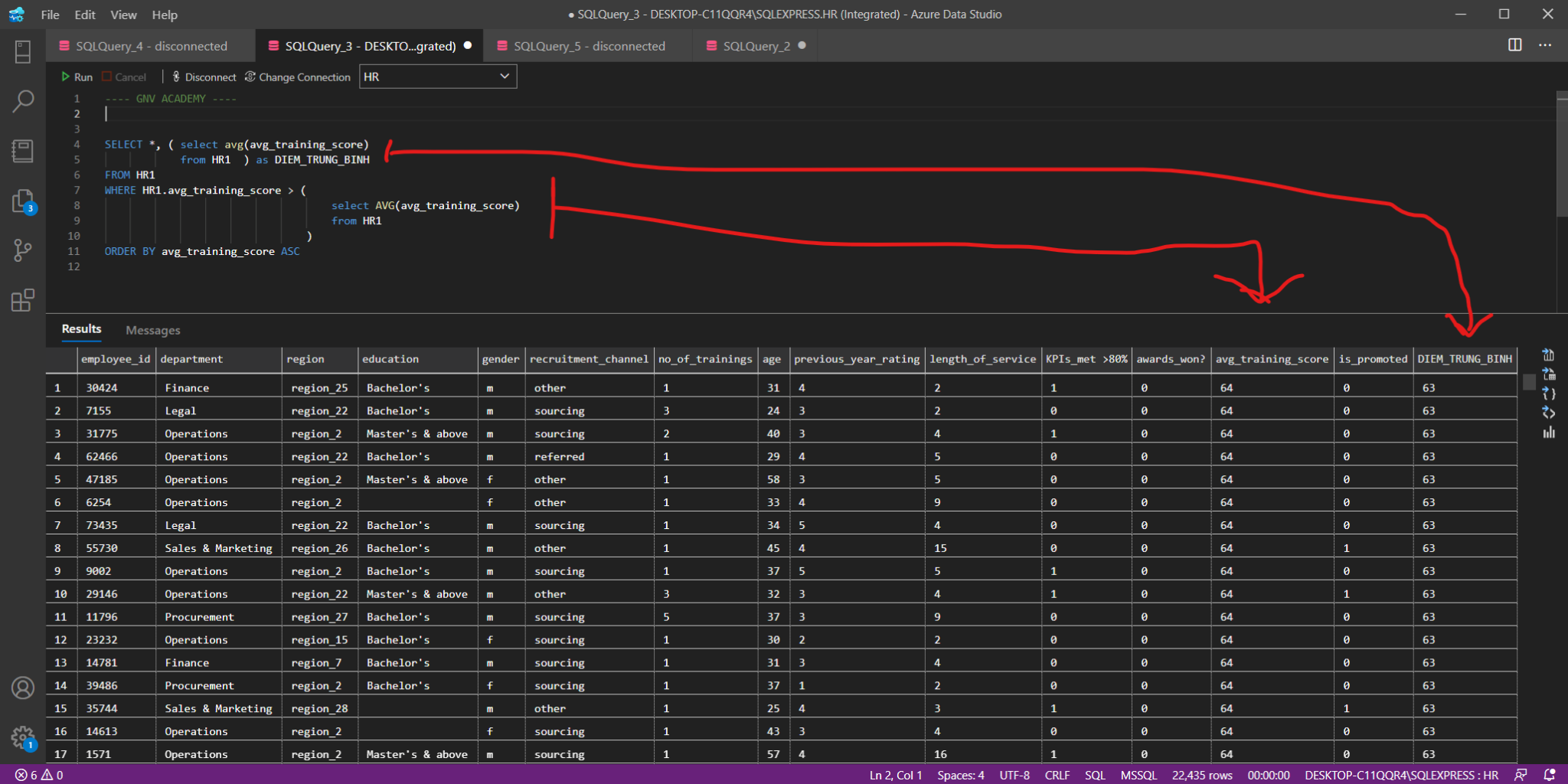The width and height of the screenshot is (1568, 784).
Task: Run the SQL query
Action: click(77, 77)
